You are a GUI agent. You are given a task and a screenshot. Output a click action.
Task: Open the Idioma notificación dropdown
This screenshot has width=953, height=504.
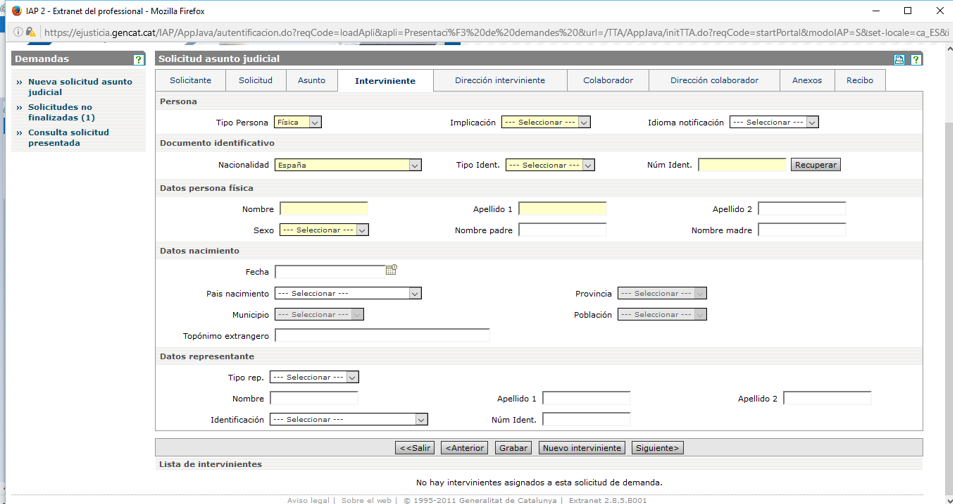tap(774, 122)
